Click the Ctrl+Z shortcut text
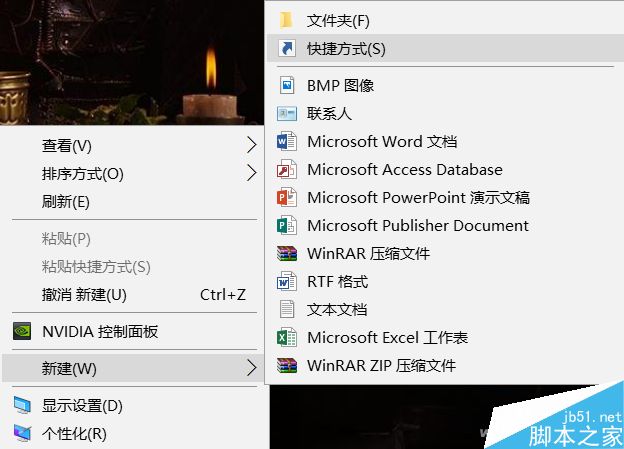The width and height of the screenshot is (624, 449). (222, 295)
